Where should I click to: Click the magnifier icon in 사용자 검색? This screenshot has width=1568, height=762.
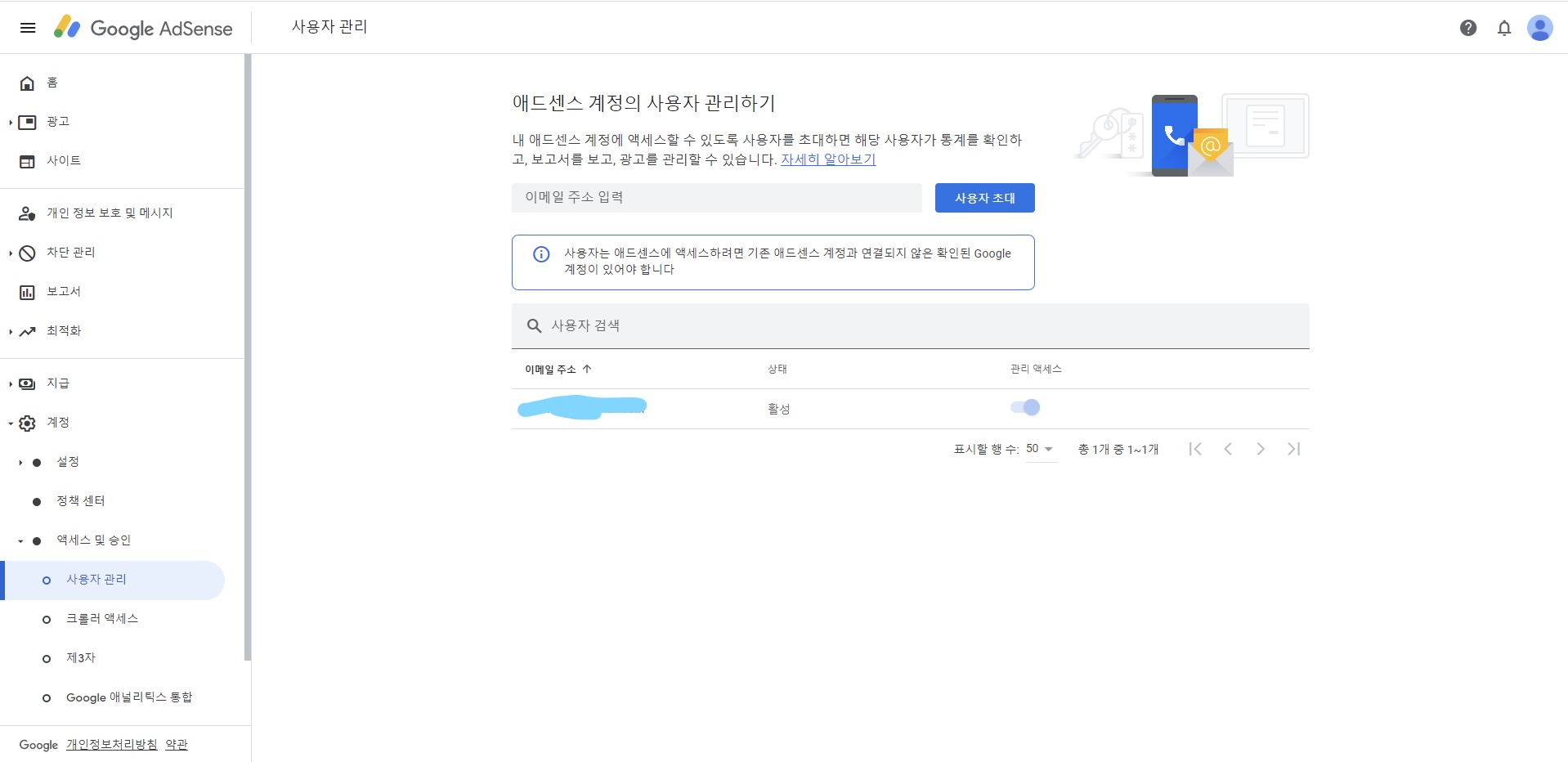pos(534,325)
